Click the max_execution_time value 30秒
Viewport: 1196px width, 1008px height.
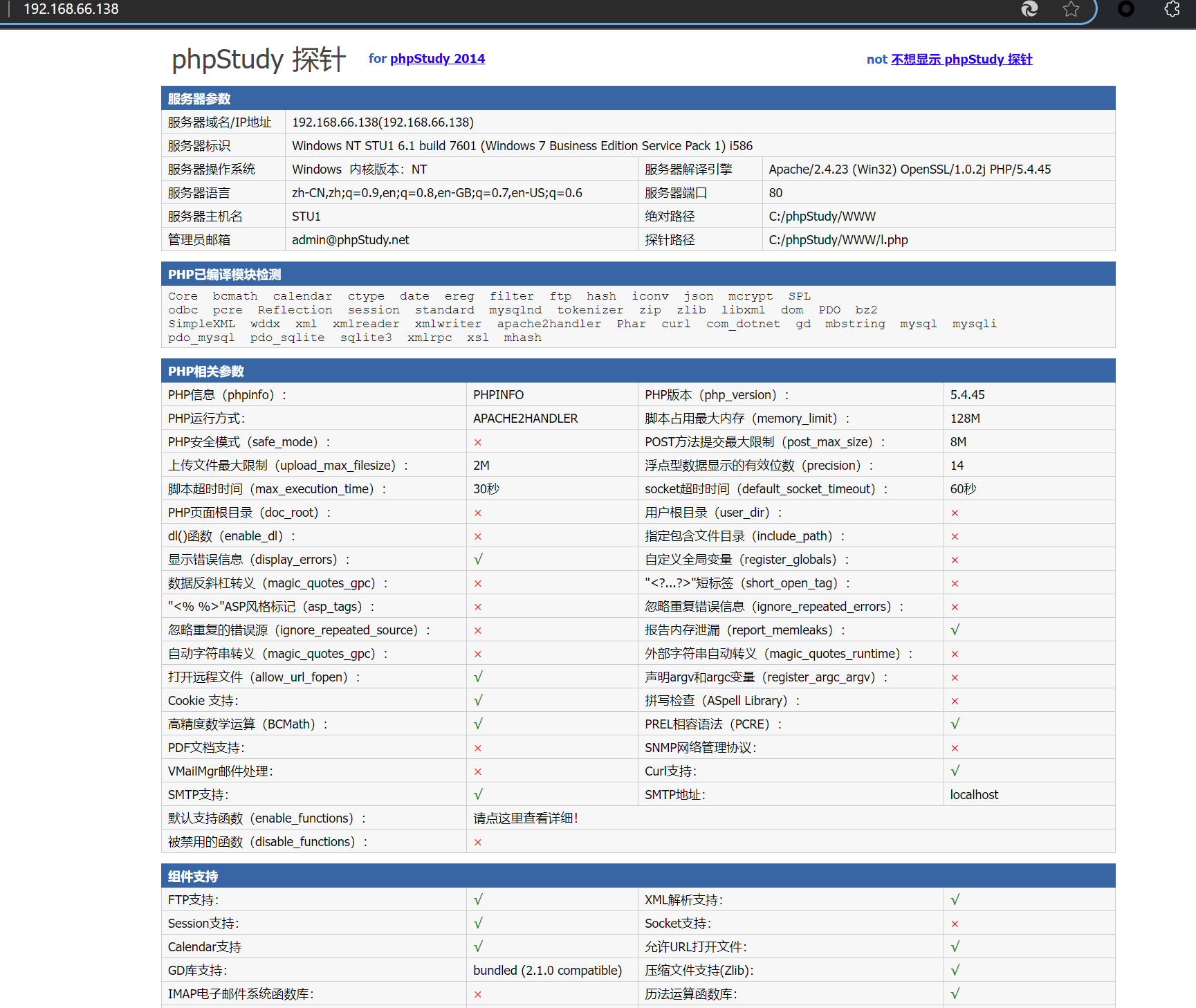(486, 489)
